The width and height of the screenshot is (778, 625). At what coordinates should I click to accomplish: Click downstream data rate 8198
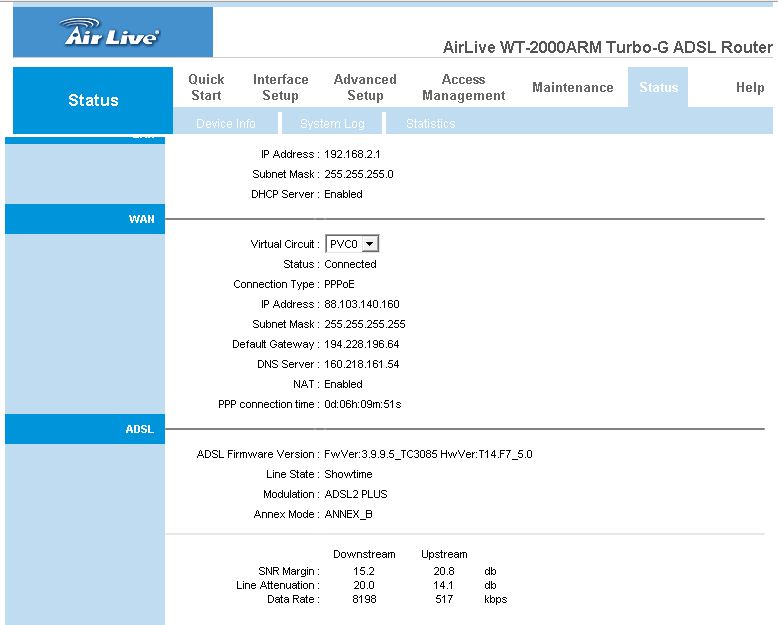(x=364, y=599)
